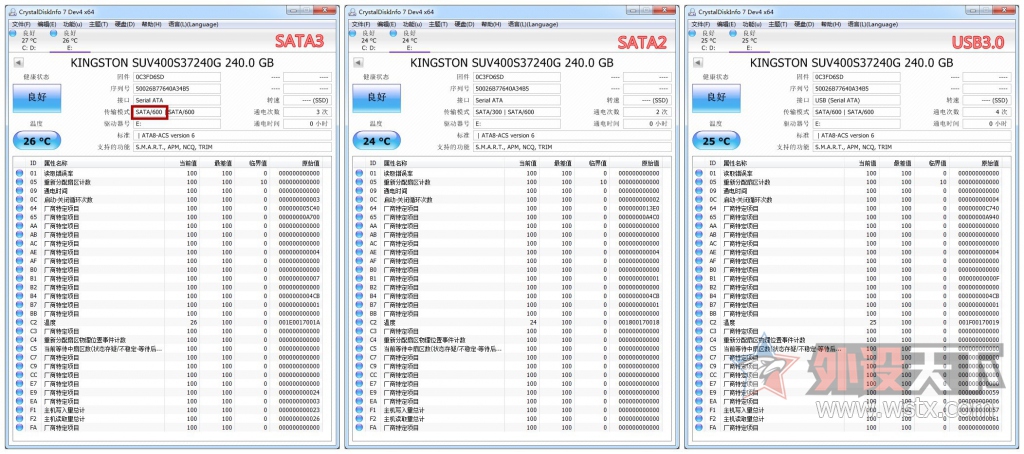Click raw value 0000000013E0 in SATA2 window
The height and width of the screenshot is (454, 1024).
639,208
